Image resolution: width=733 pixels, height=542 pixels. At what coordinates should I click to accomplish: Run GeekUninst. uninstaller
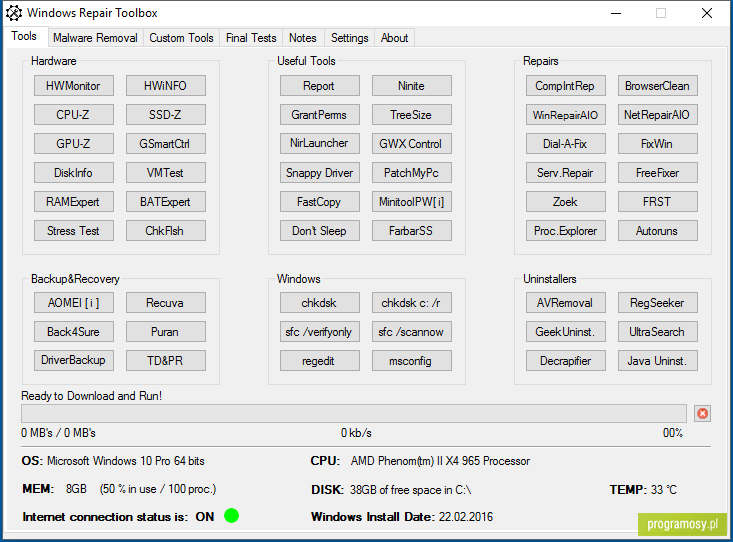tap(566, 332)
